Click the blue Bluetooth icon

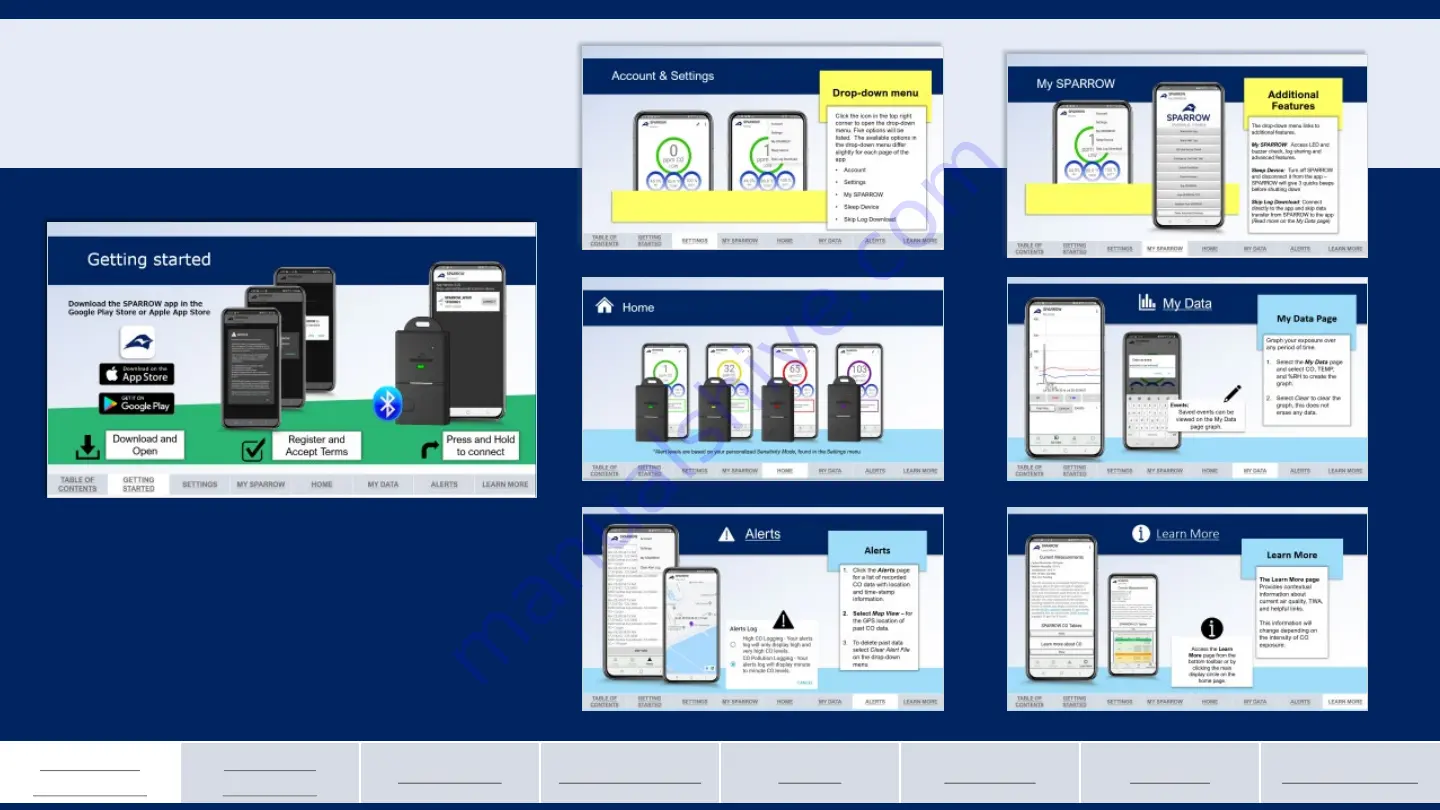[x=387, y=403]
